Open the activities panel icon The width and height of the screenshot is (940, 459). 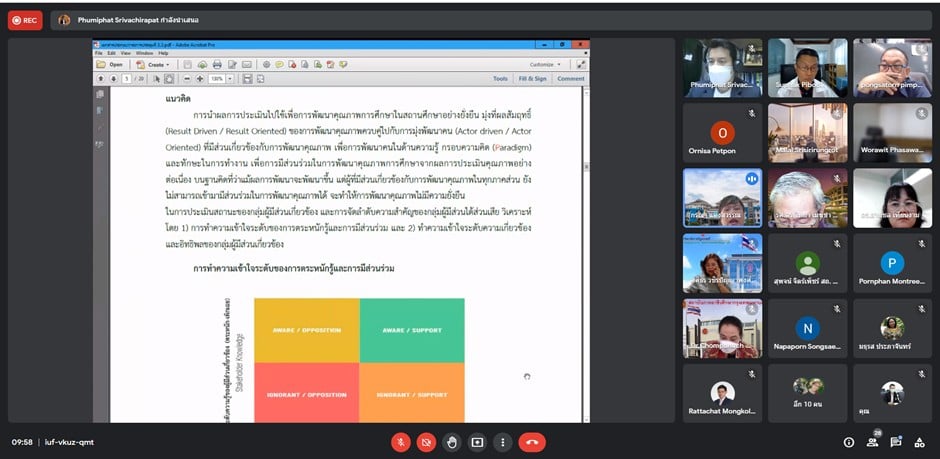920,441
